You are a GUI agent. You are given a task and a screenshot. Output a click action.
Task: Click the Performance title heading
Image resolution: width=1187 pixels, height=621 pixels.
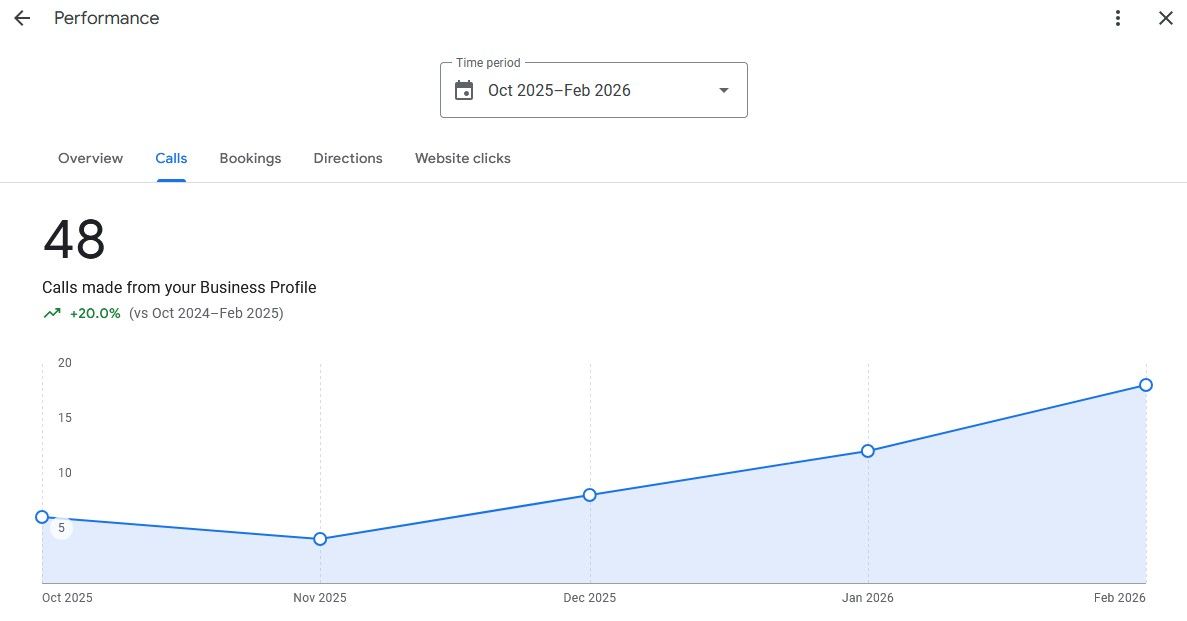point(106,18)
